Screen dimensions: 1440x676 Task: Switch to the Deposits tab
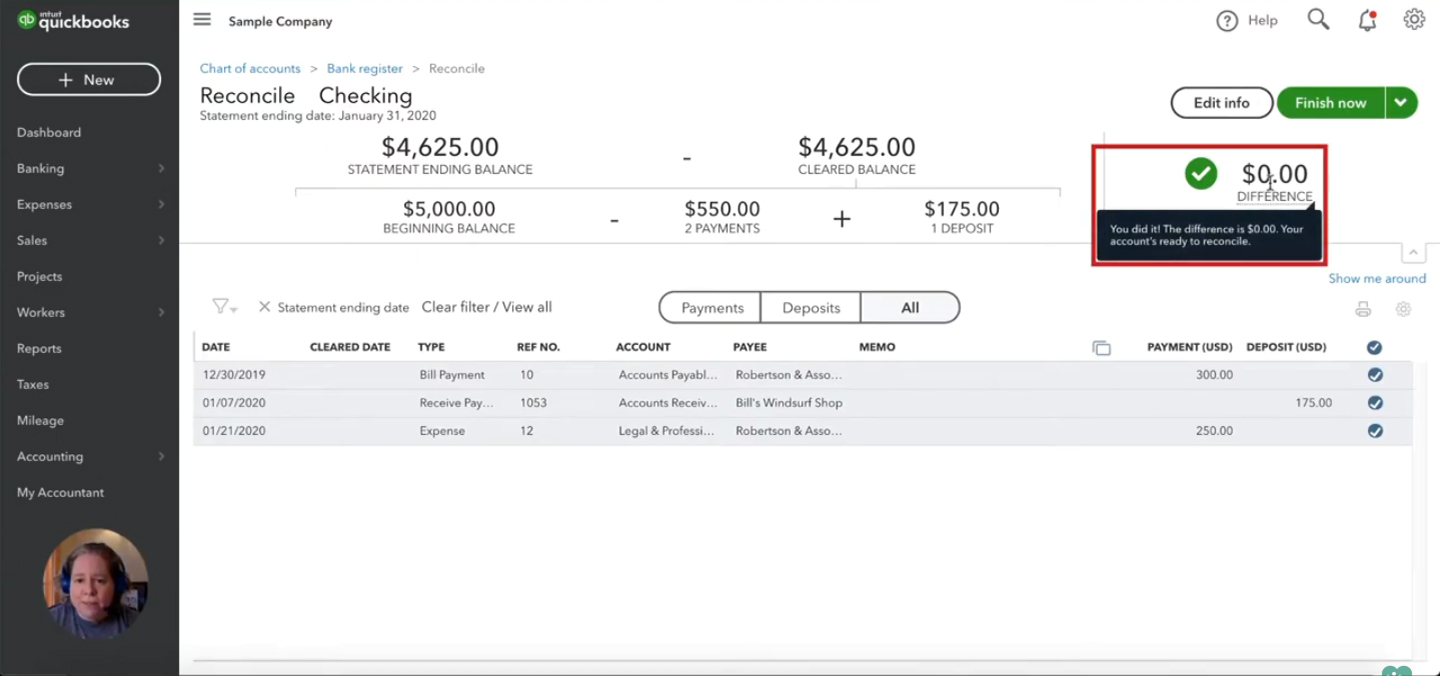811,308
